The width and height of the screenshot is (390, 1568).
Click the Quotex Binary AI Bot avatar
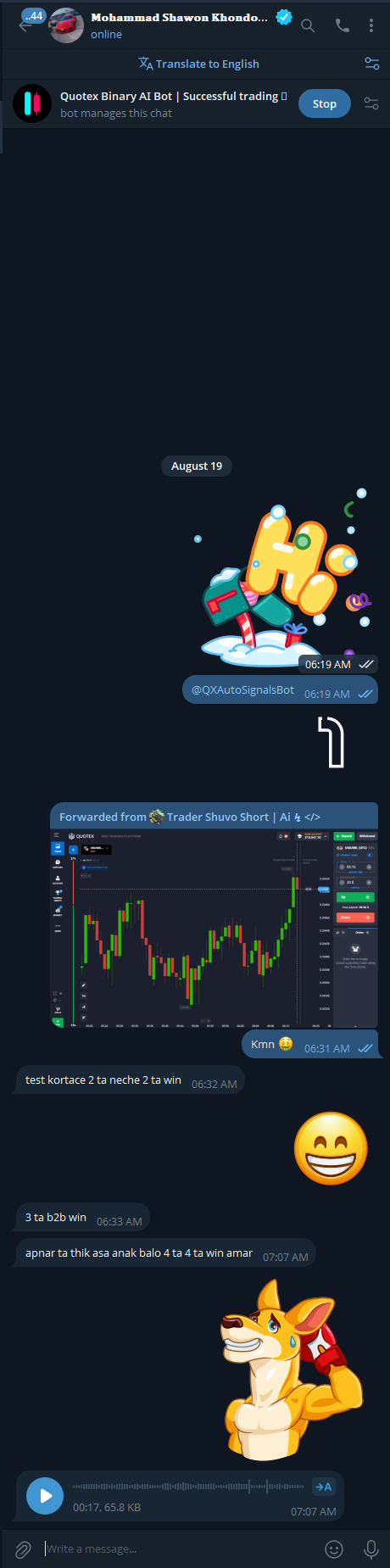pyautogui.click(x=32, y=103)
